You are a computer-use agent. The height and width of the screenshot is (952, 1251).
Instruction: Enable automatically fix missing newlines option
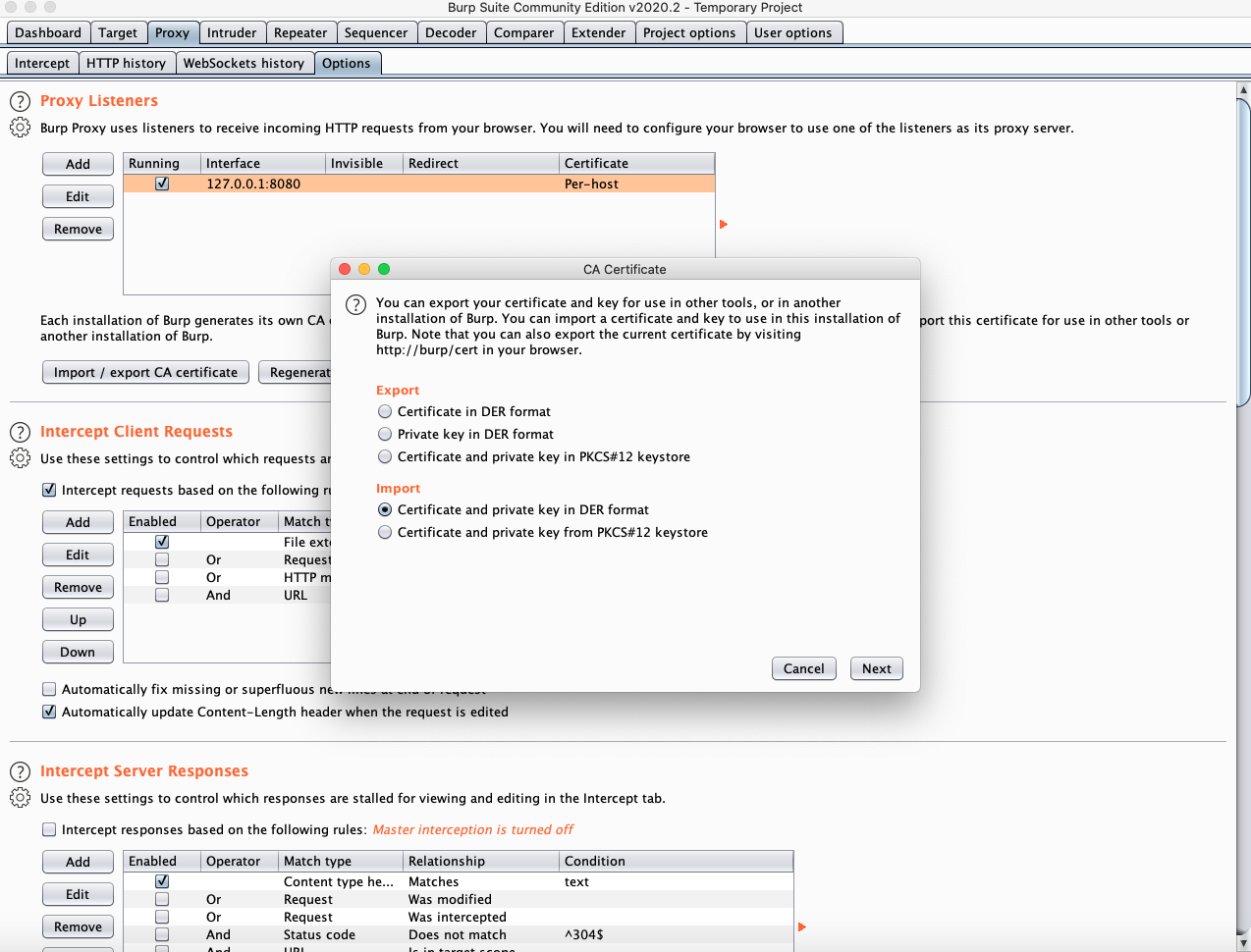click(49, 689)
